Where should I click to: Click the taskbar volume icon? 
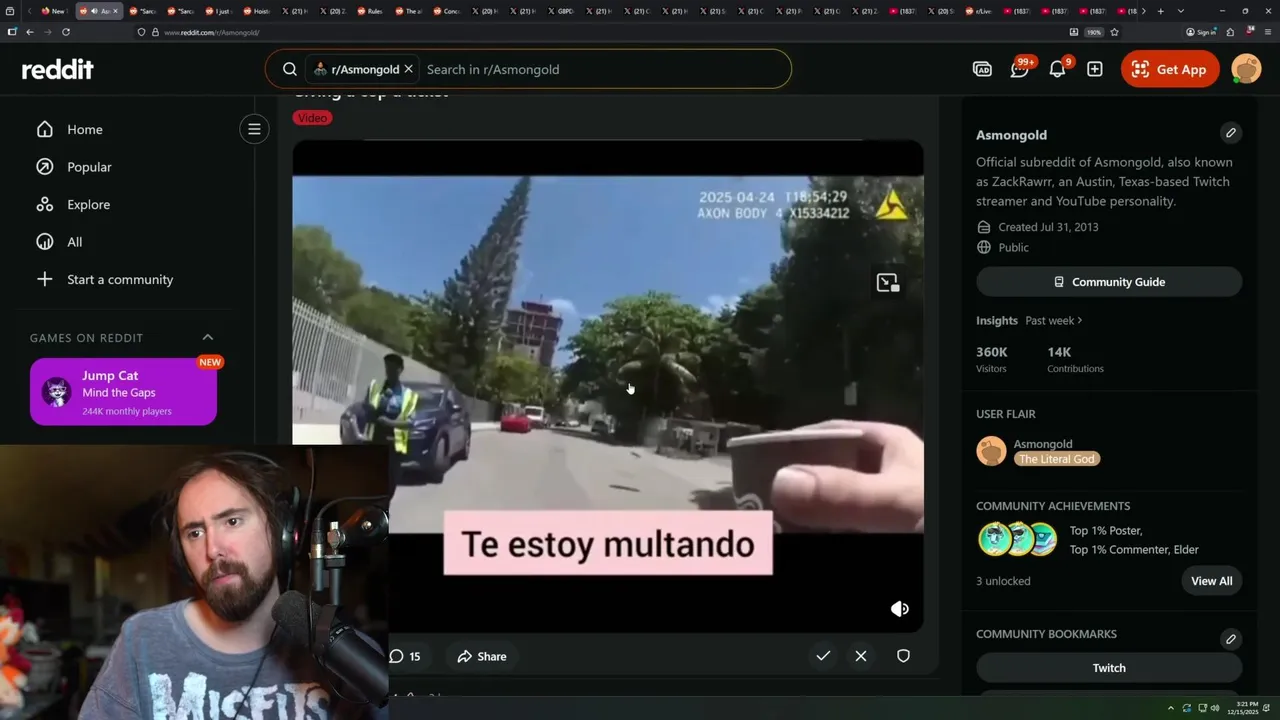click(x=1215, y=708)
